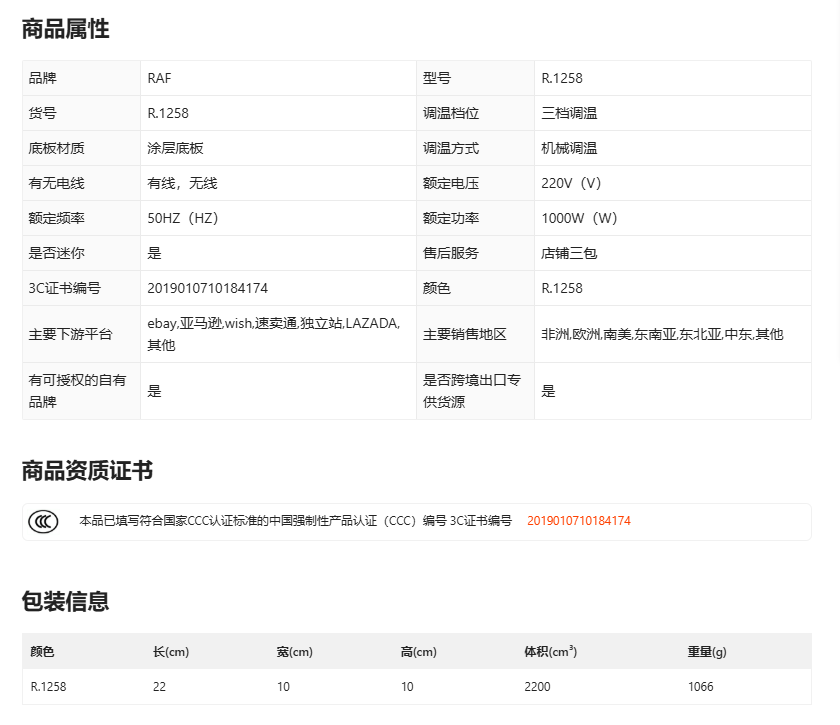
Task: Click the 包装信息 section heading
Action: [66, 601]
